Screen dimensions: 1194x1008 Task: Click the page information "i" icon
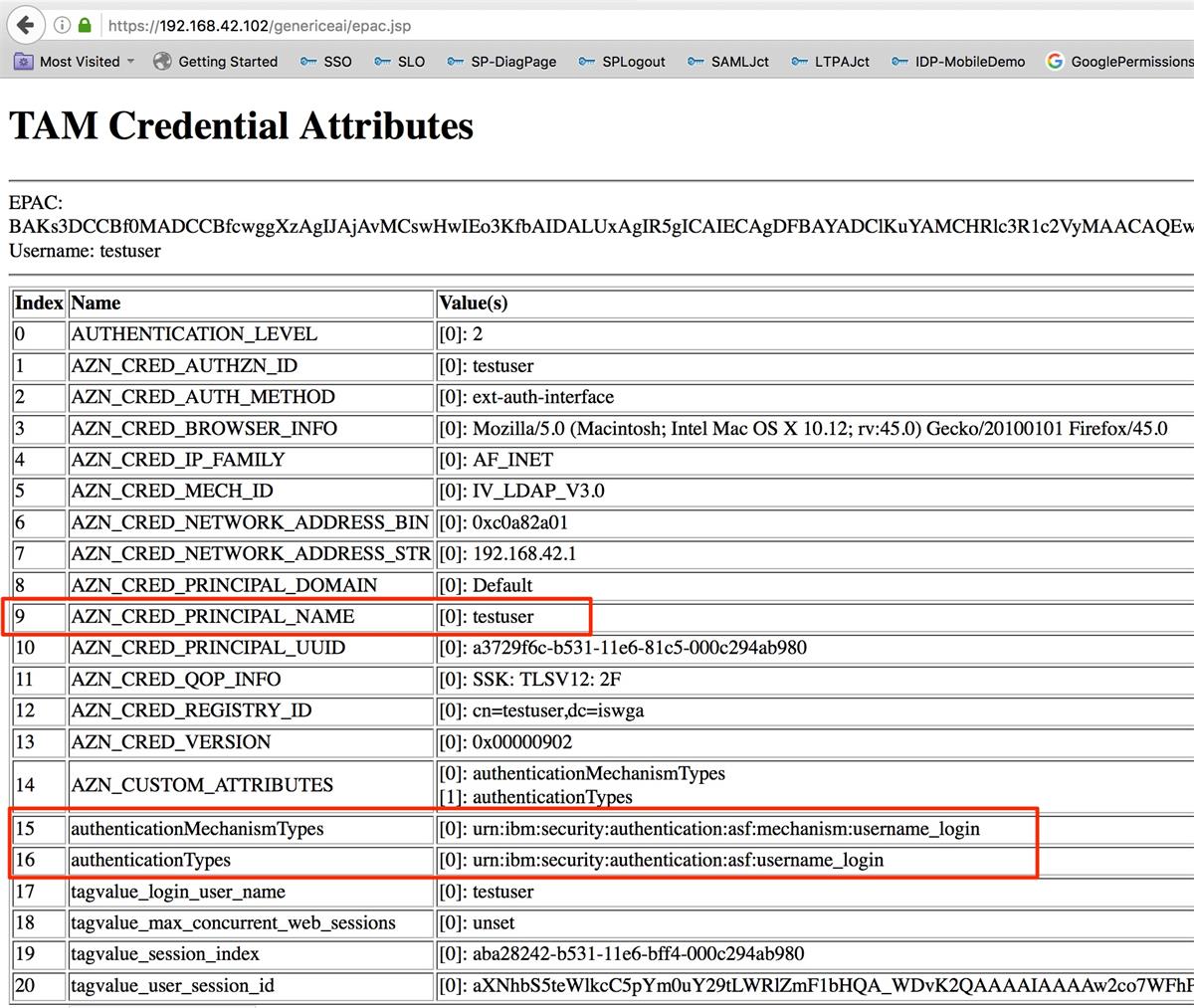65,26
